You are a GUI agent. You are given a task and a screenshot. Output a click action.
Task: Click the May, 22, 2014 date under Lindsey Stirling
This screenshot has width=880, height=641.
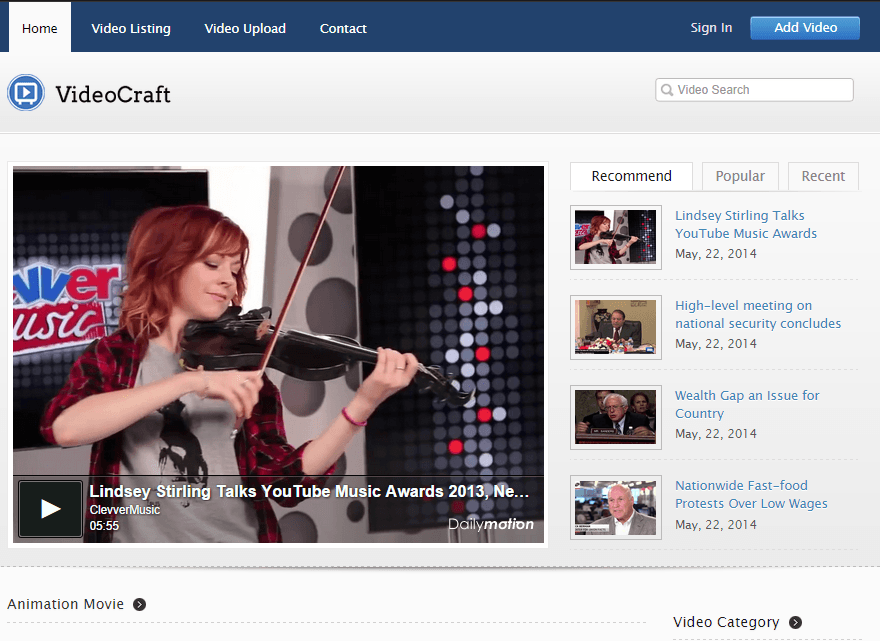(716, 254)
